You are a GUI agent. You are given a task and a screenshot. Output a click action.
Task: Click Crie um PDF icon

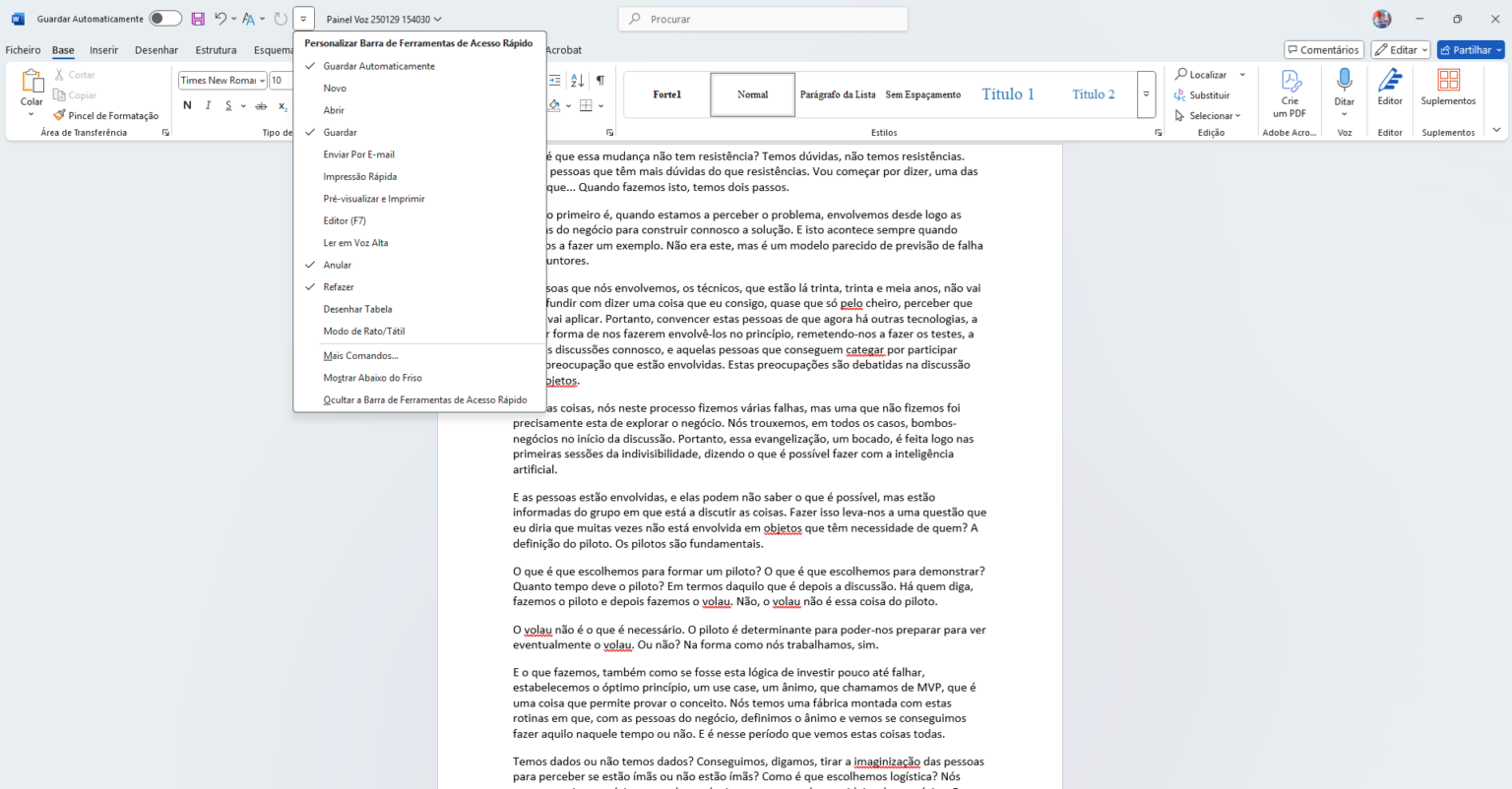click(1290, 80)
